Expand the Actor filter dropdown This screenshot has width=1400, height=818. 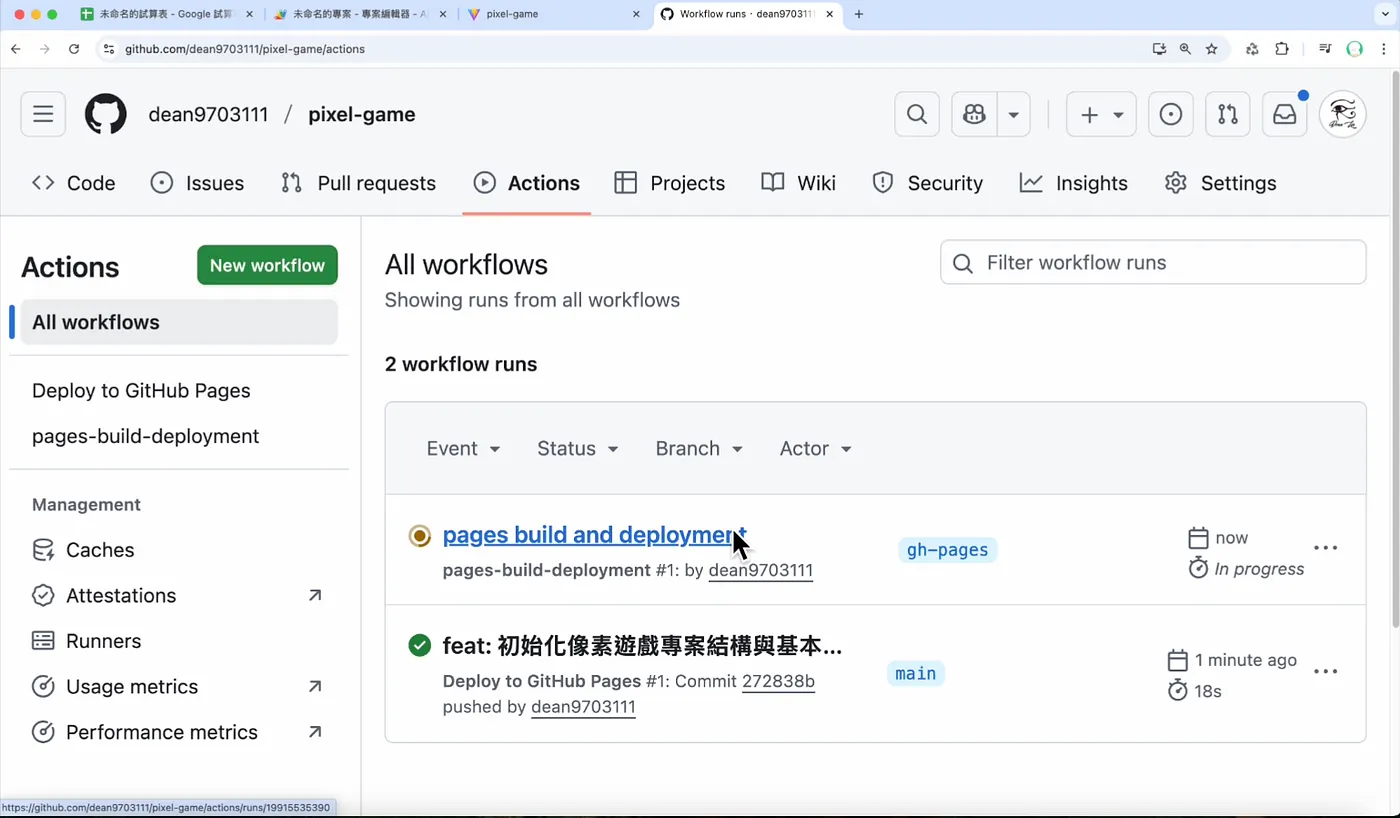pyautogui.click(x=816, y=448)
